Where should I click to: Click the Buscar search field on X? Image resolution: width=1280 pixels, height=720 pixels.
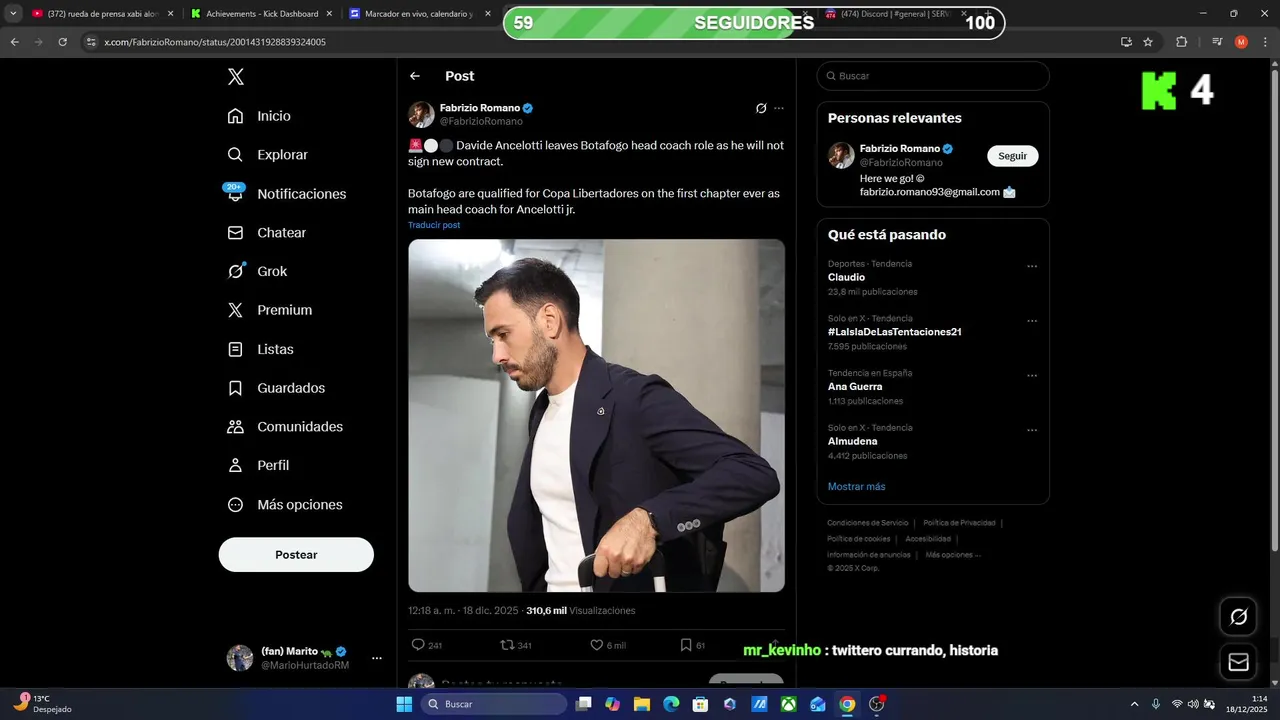pos(933,76)
